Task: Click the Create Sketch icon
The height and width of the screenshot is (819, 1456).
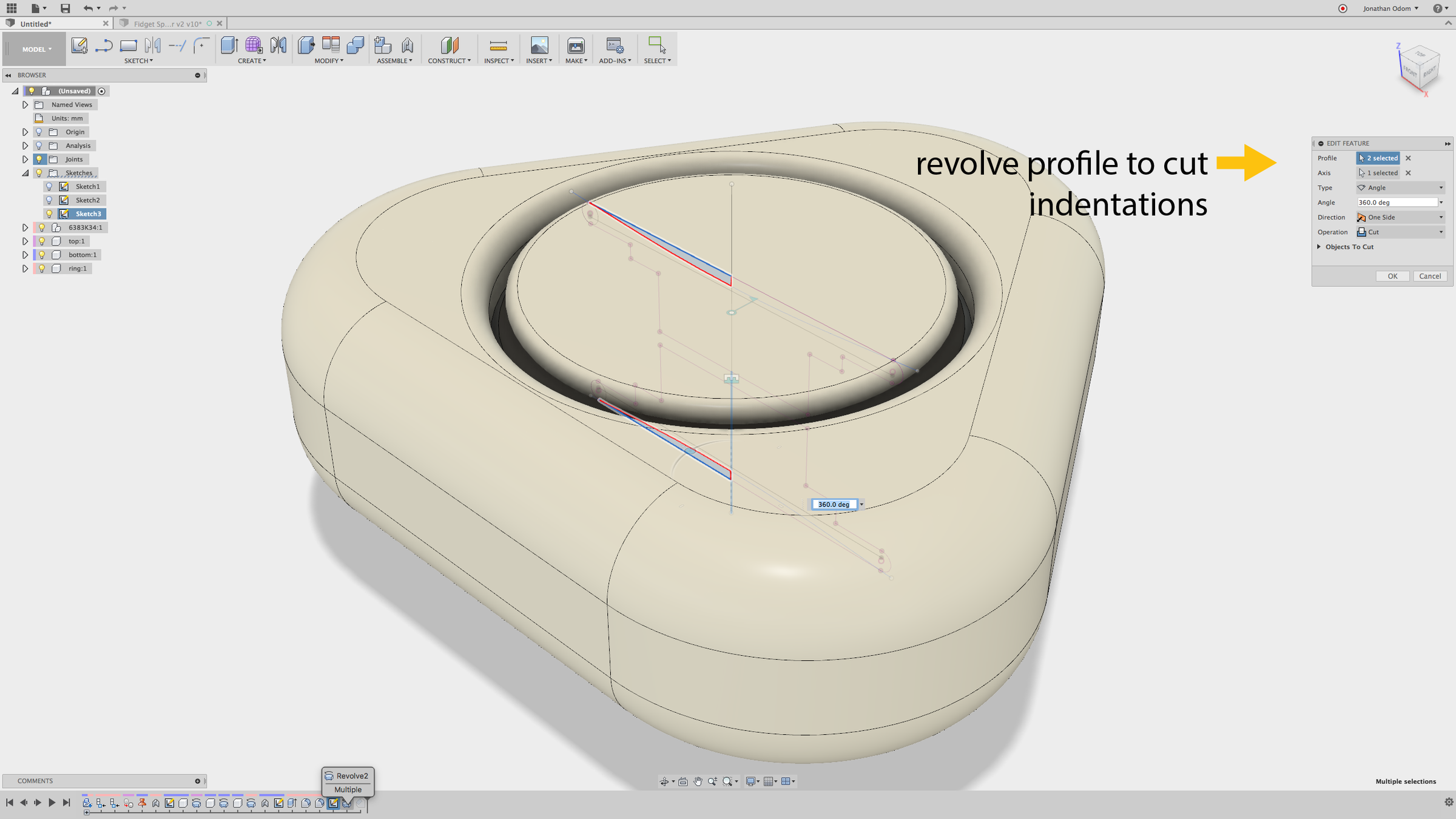Action: point(79,45)
